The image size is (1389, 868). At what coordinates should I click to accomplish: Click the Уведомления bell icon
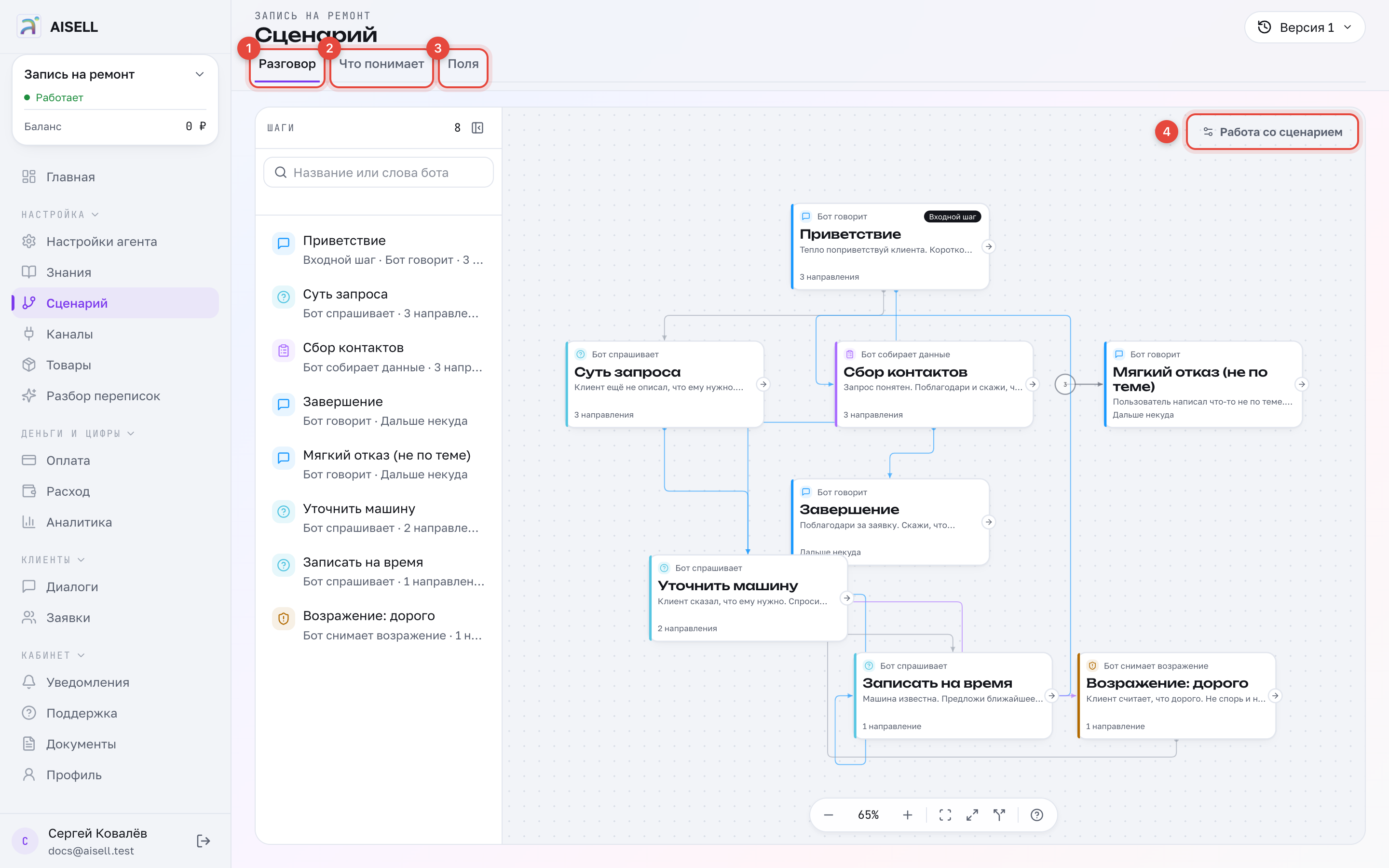point(29,681)
